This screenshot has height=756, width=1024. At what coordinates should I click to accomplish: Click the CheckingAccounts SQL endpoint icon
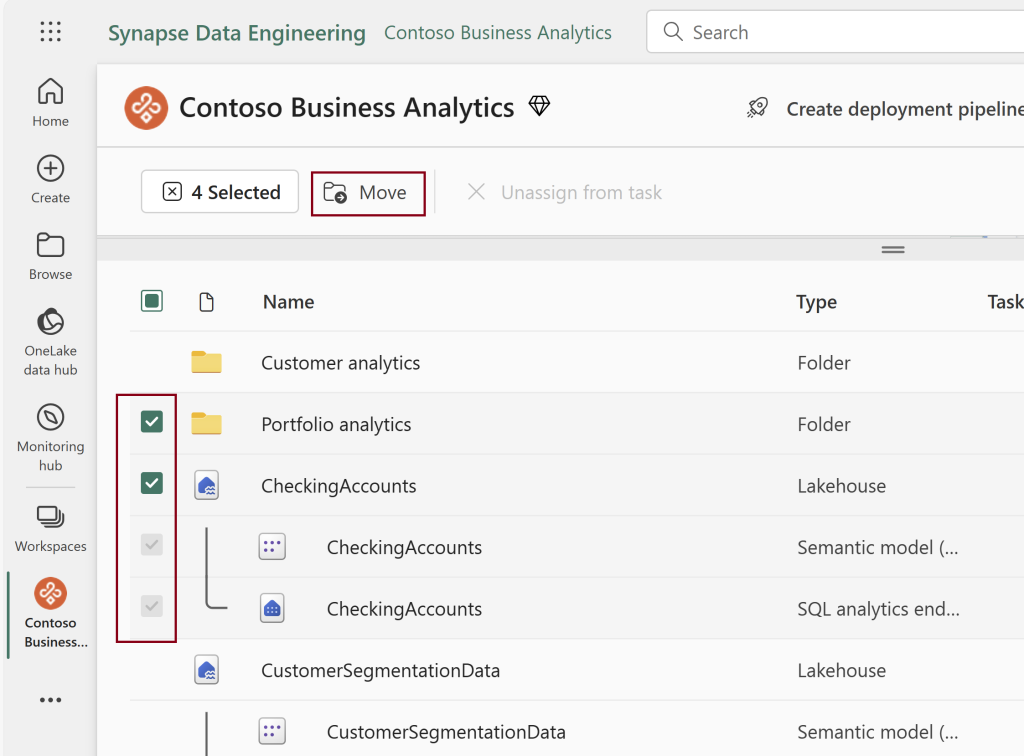pos(272,608)
